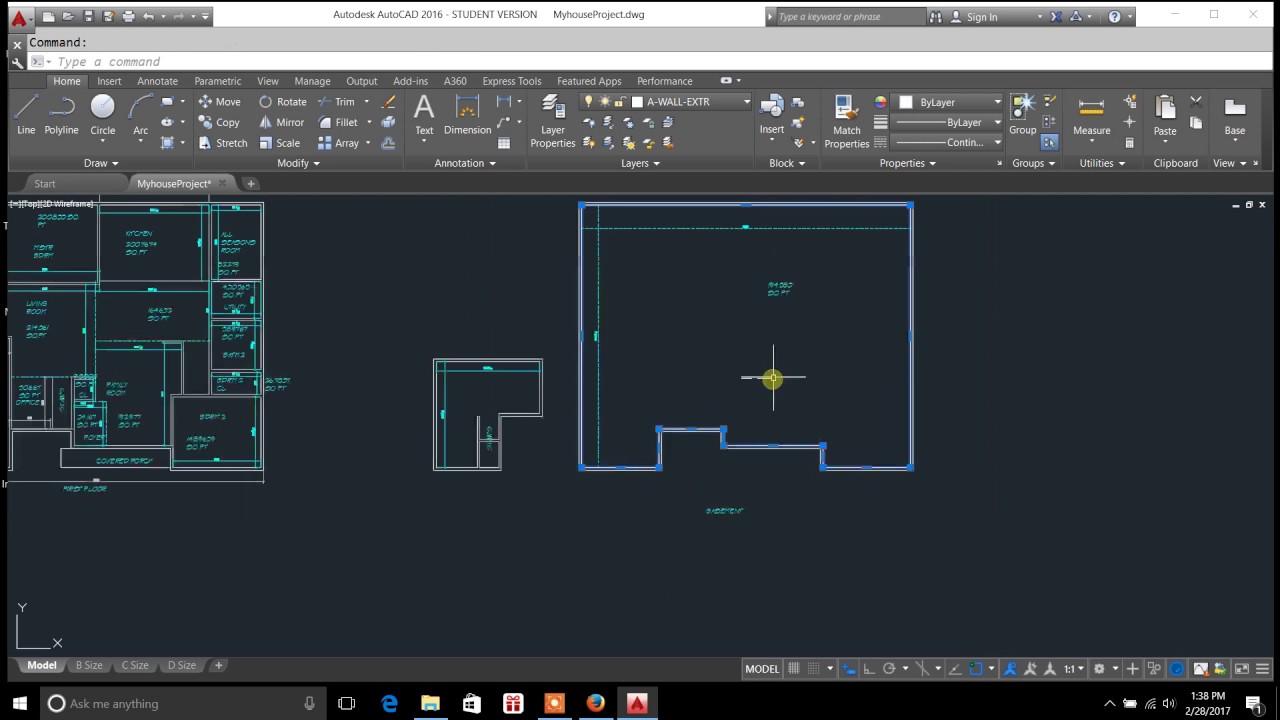
Task: Open a new drawing tab with plus
Action: (x=251, y=184)
